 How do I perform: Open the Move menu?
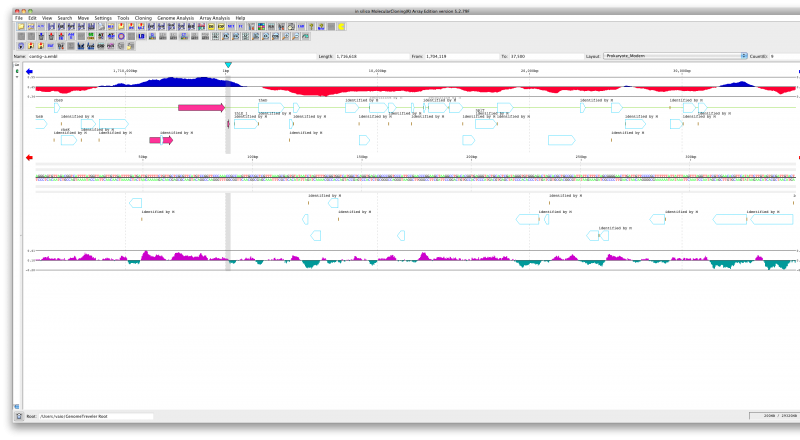click(x=83, y=18)
